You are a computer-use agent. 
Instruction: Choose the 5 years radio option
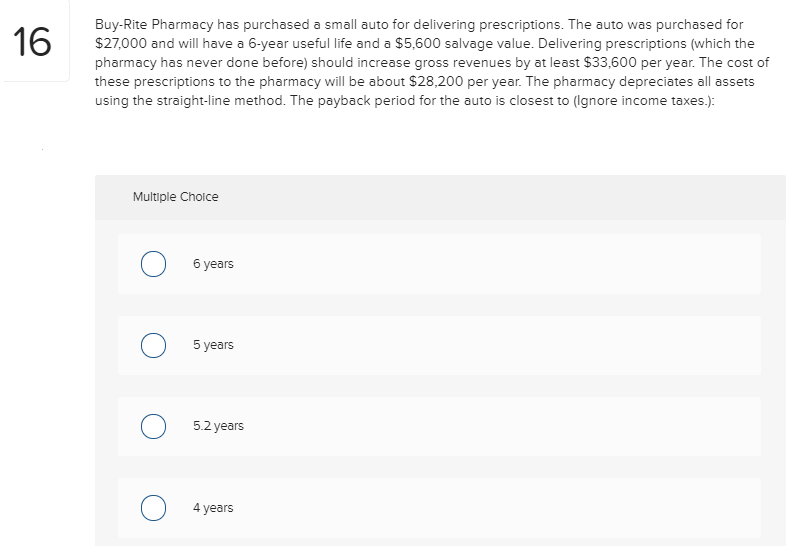click(x=153, y=345)
